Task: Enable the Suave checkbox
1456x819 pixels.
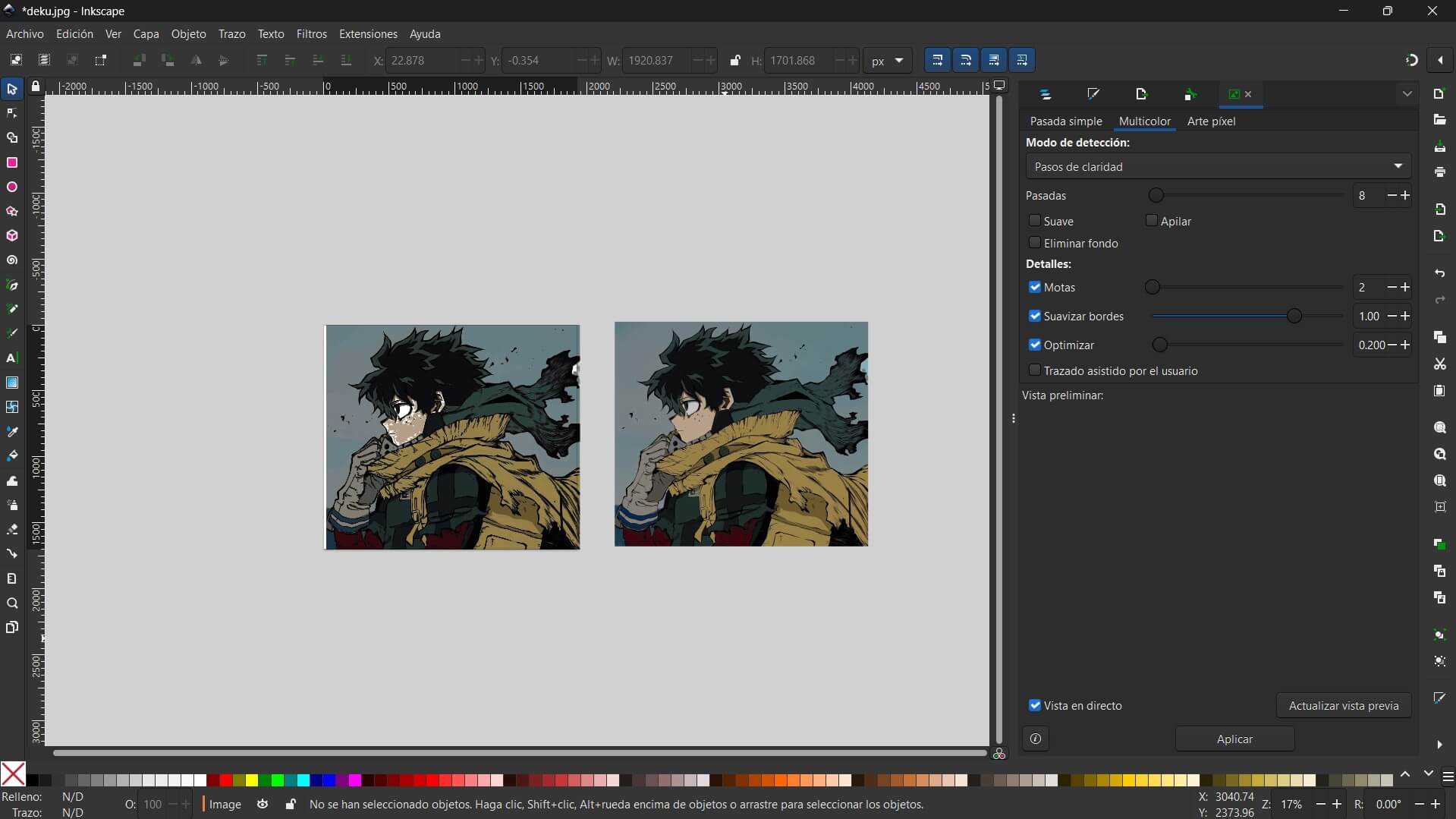Action: pos(1035,221)
